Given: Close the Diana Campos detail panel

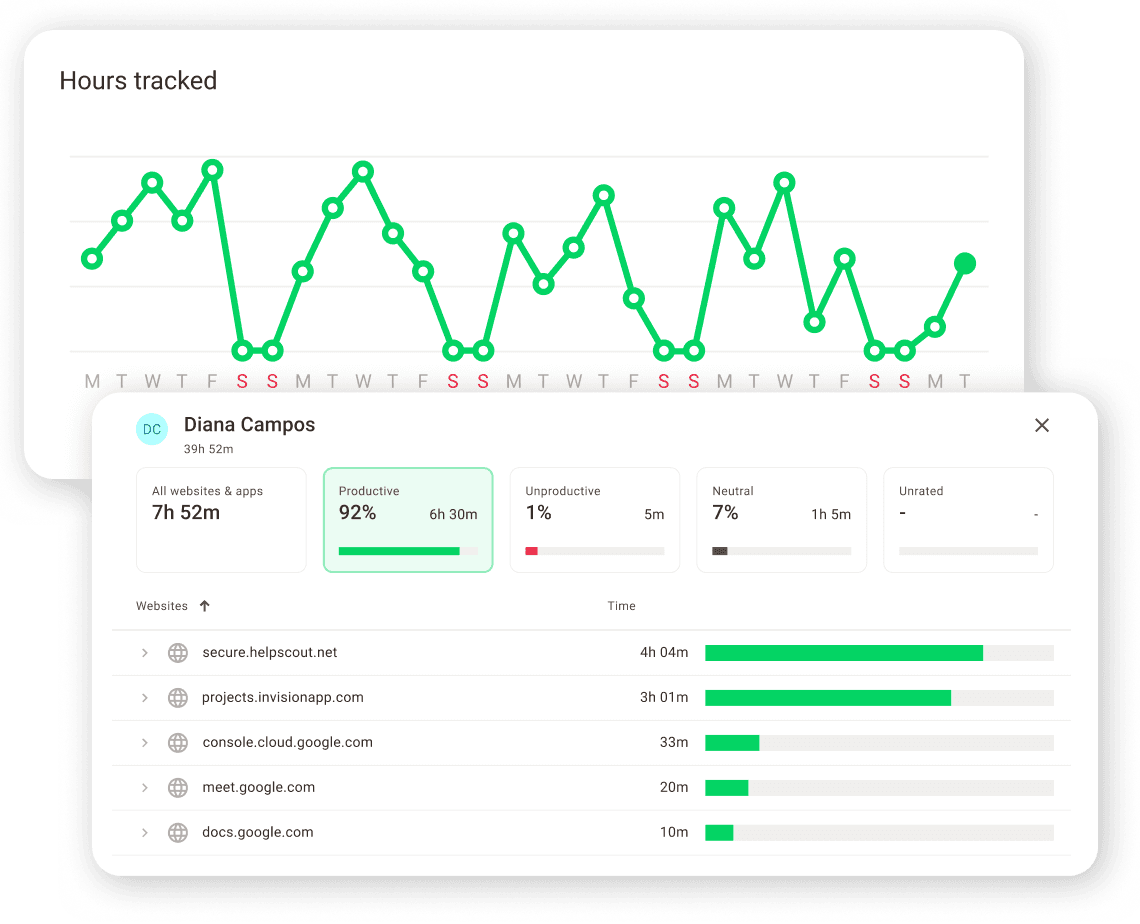Looking at the screenshot, I should coord(1041,425).
